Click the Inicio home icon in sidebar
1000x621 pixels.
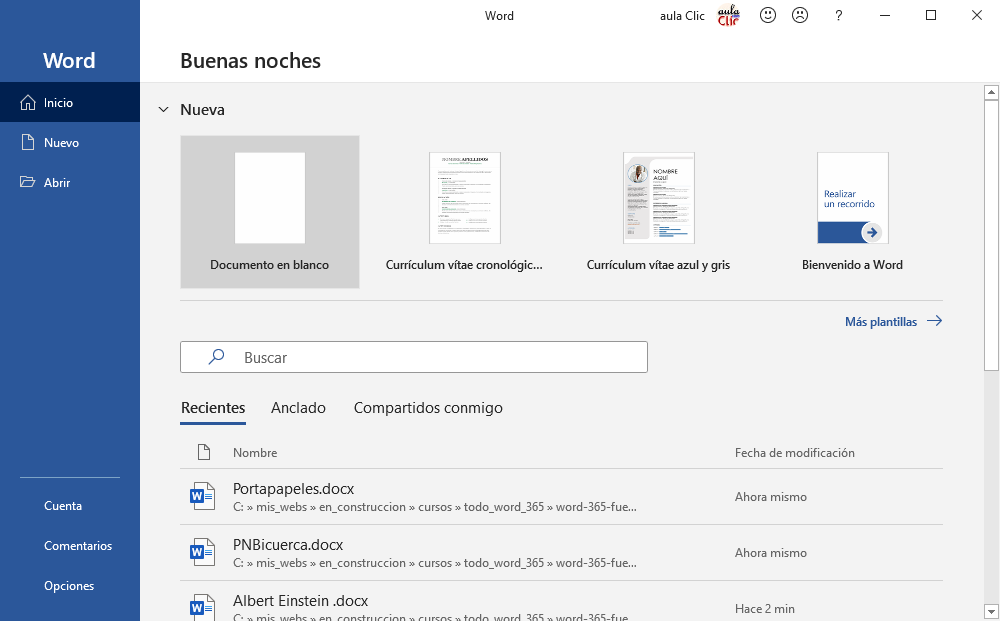(x=28, y=102)
